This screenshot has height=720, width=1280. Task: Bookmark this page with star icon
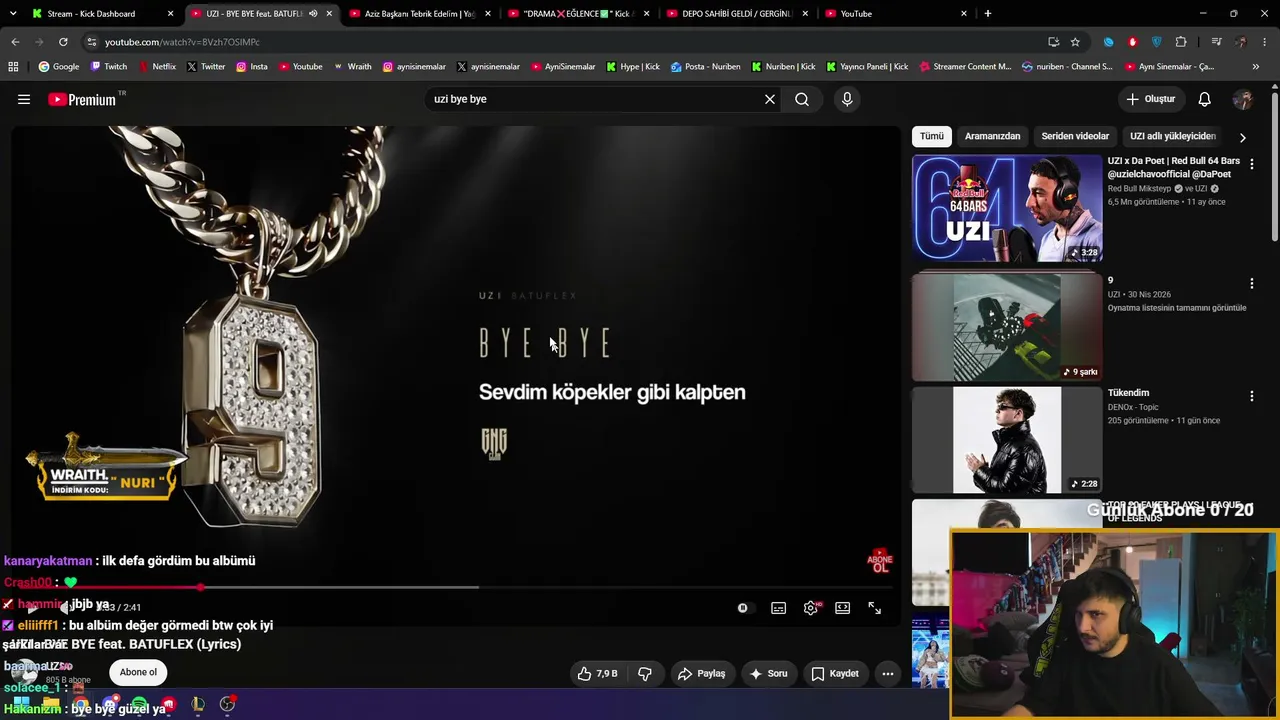click(x=1075, y=42)
